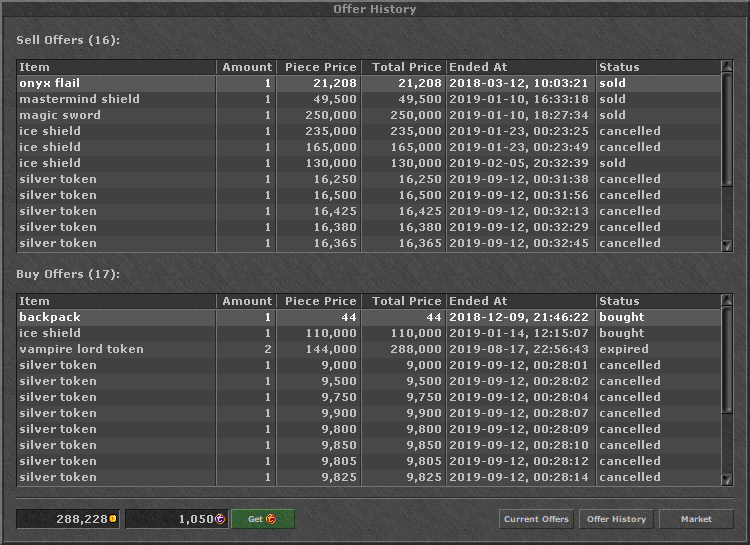750x545 pixels.
Task: Select silver token buy offer priced 9,850
Action: click(x=369, y=445)
